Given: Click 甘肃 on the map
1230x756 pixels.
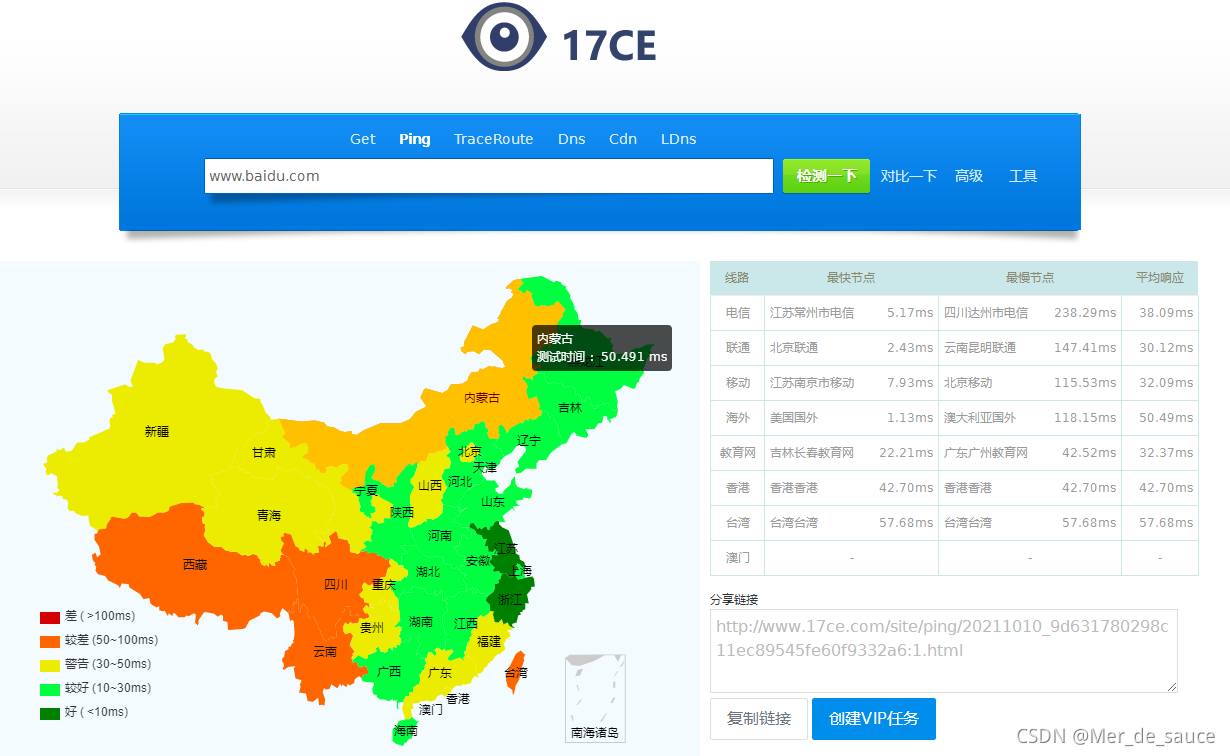Looking at the screenshot, I should pos(264,453).
